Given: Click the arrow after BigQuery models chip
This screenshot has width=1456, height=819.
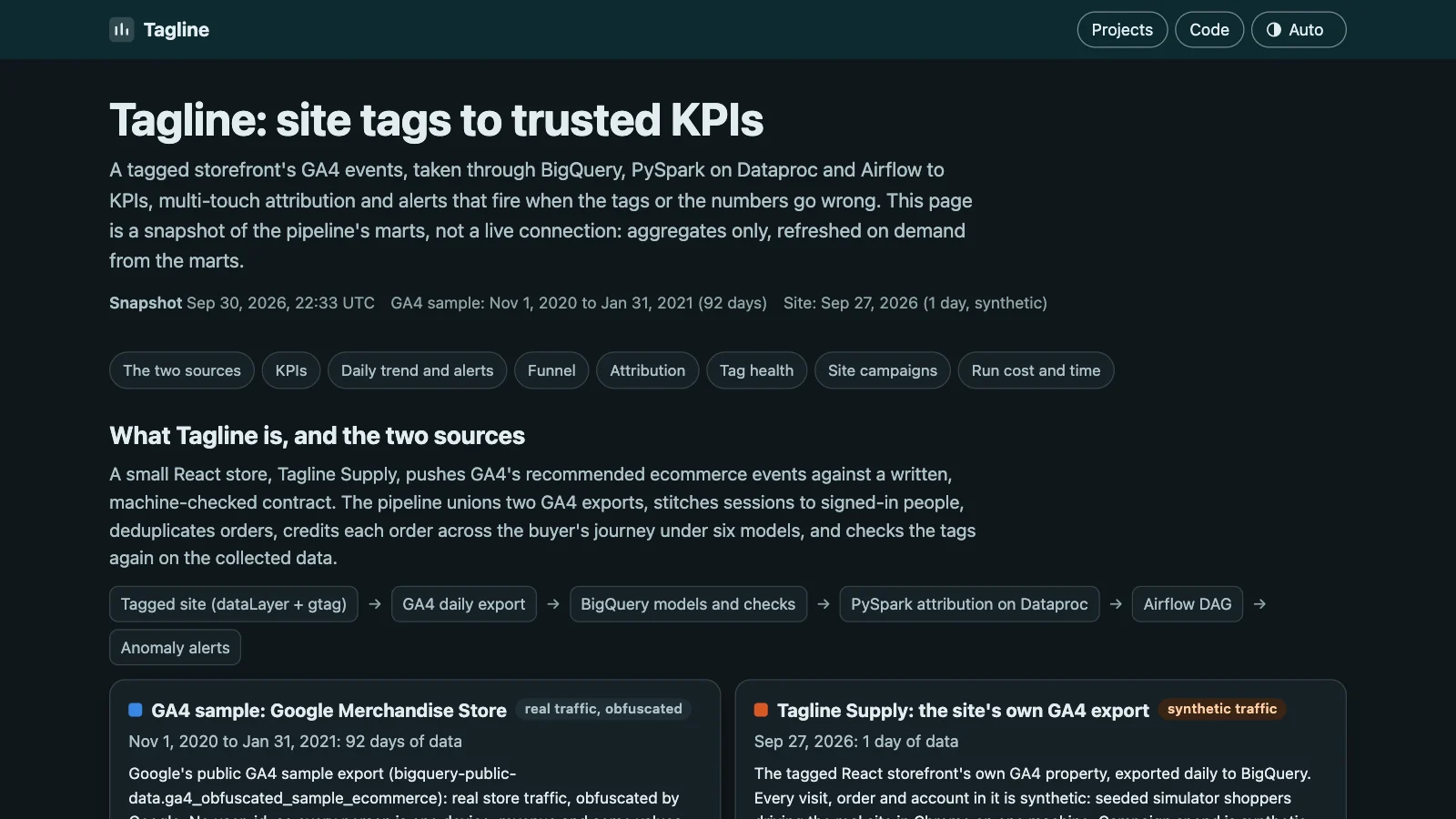Looking at the screenshot, I should coord(824,604).
